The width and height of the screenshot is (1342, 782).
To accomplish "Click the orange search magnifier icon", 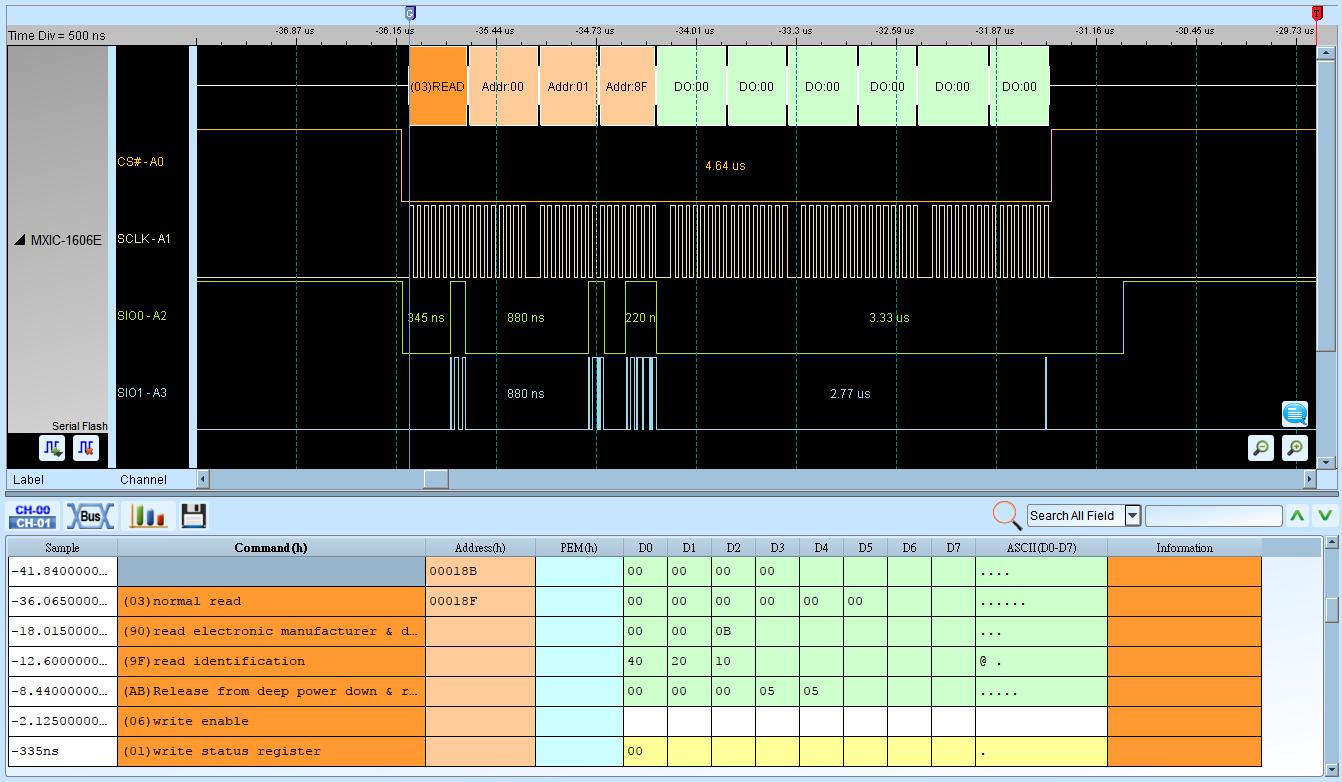I will click(1006, 516).
